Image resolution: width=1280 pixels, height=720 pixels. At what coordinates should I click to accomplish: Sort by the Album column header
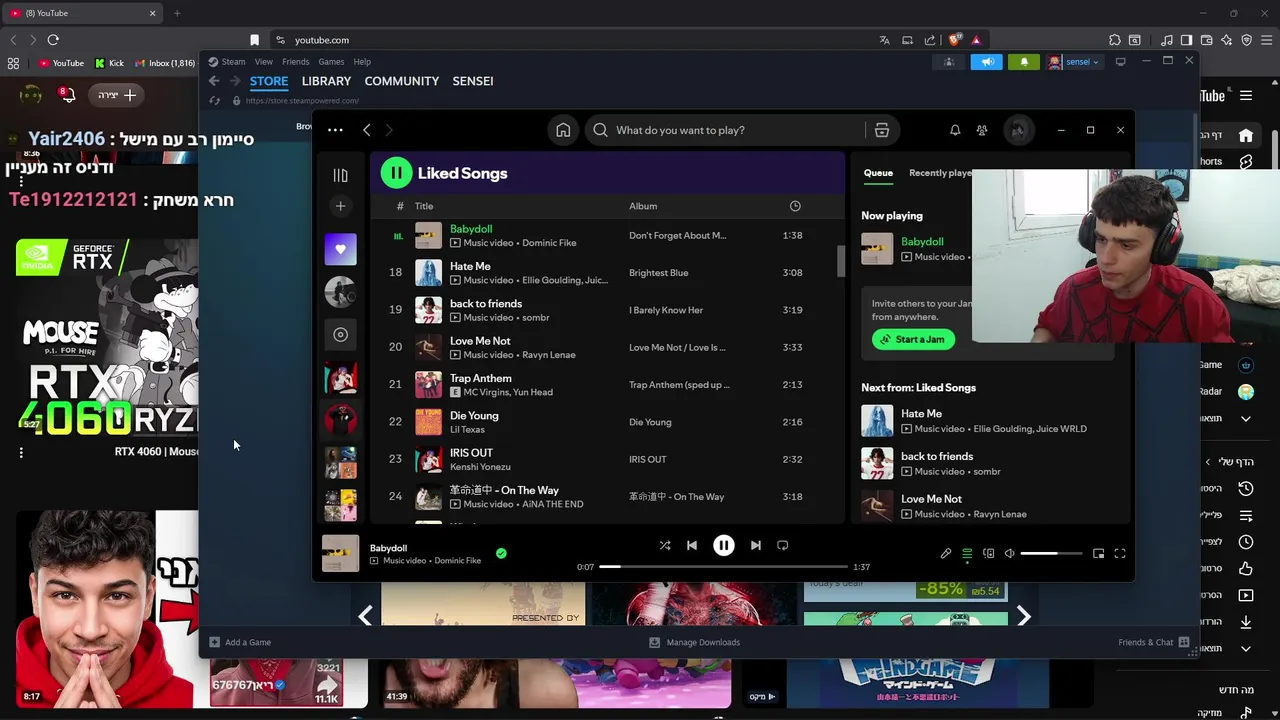(643, 206)
